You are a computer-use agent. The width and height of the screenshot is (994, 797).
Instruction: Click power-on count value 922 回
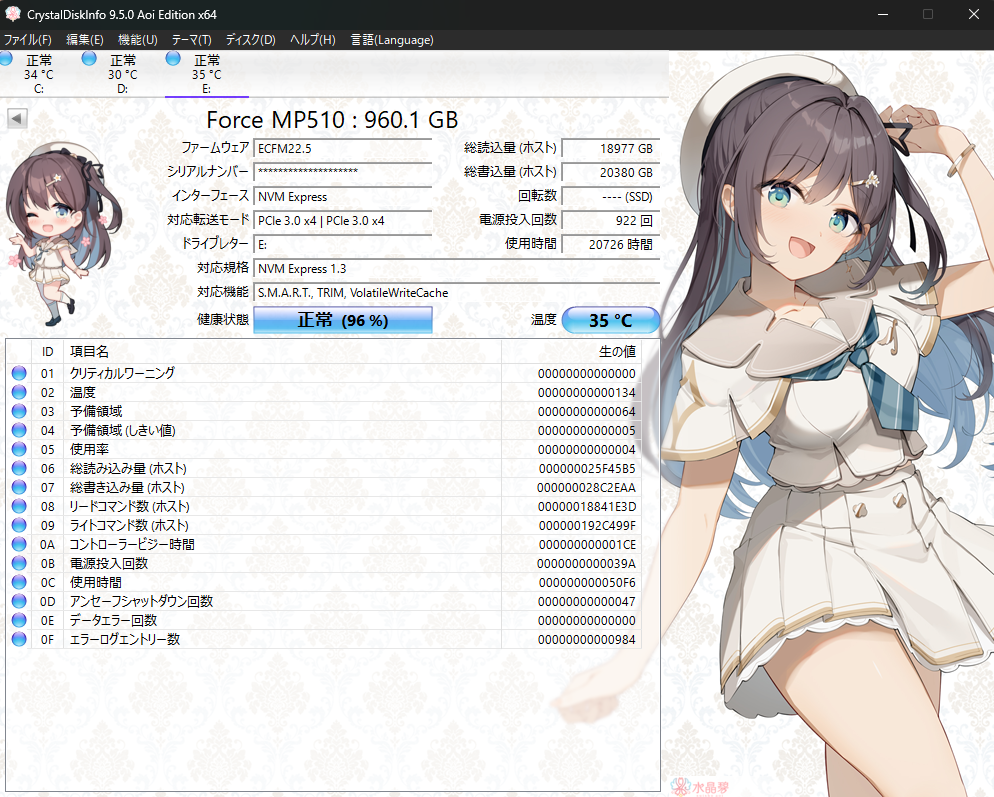611,221
